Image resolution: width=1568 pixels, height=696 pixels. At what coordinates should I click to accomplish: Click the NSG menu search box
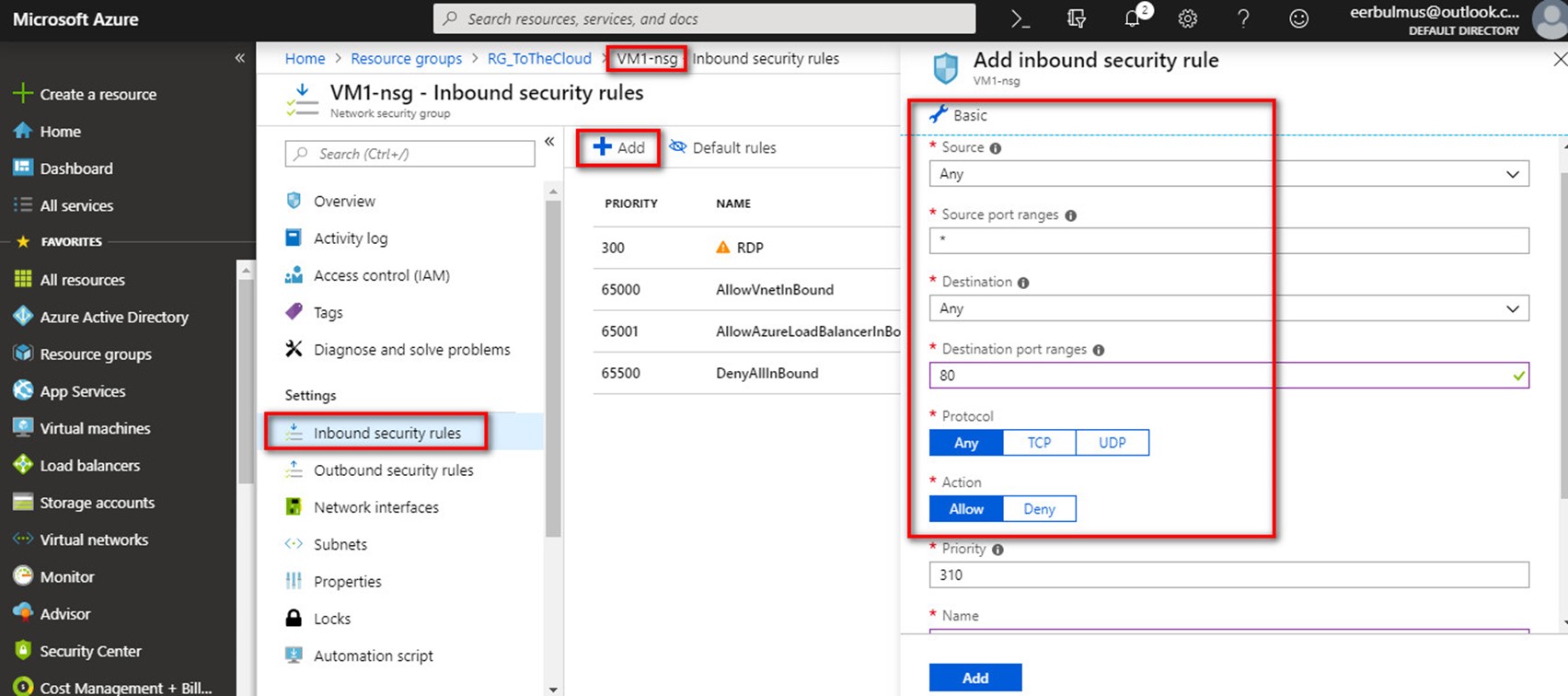[409, 154]
